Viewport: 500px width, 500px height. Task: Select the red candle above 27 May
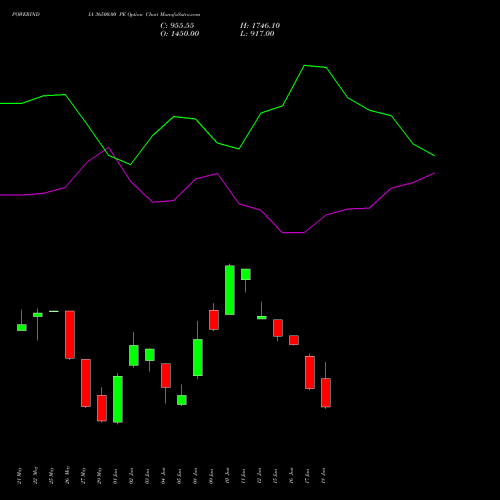pyautogui.click(x=86, y=383)
